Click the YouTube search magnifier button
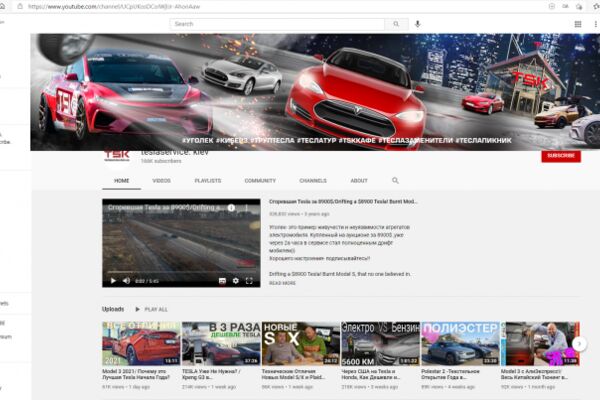The image size is (600, 400). (x=396, y=24)
